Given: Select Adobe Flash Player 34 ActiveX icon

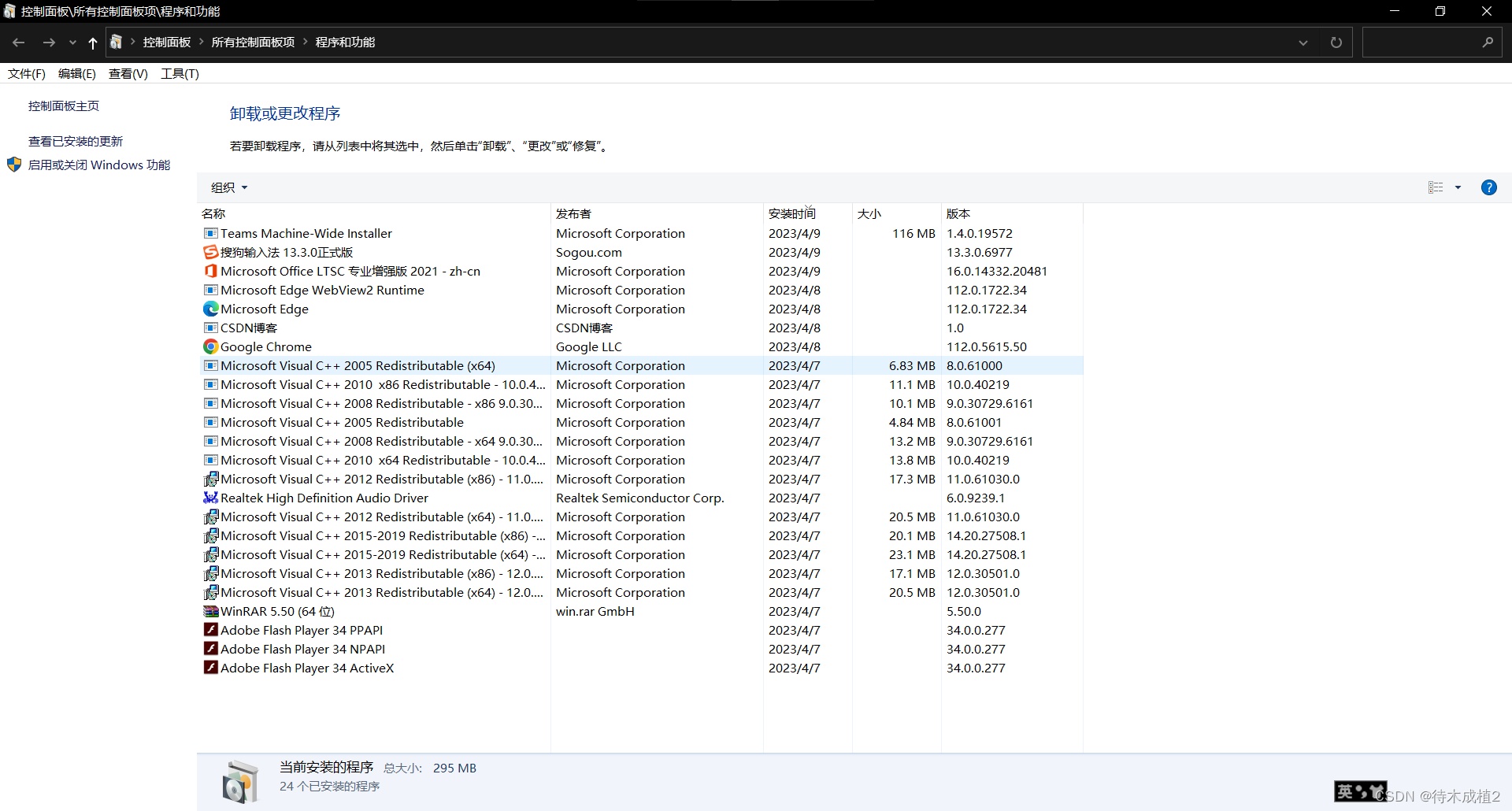Looking at the screenshot, I should tap(211, 668).
